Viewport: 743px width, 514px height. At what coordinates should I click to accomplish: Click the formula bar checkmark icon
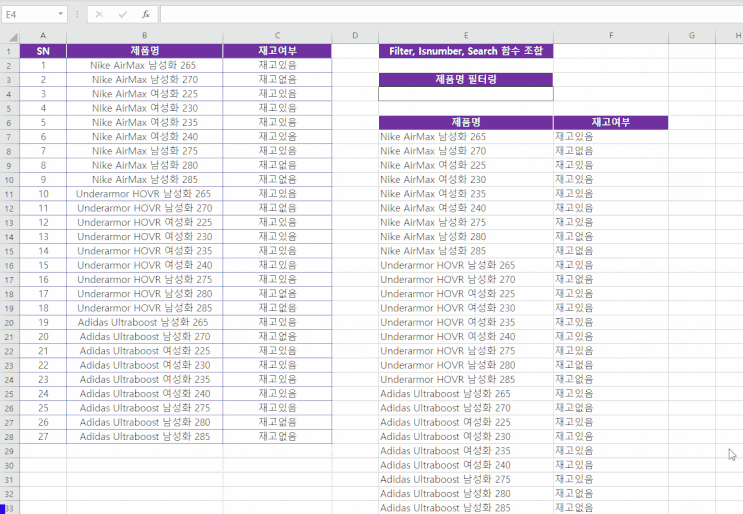(123, 14)
